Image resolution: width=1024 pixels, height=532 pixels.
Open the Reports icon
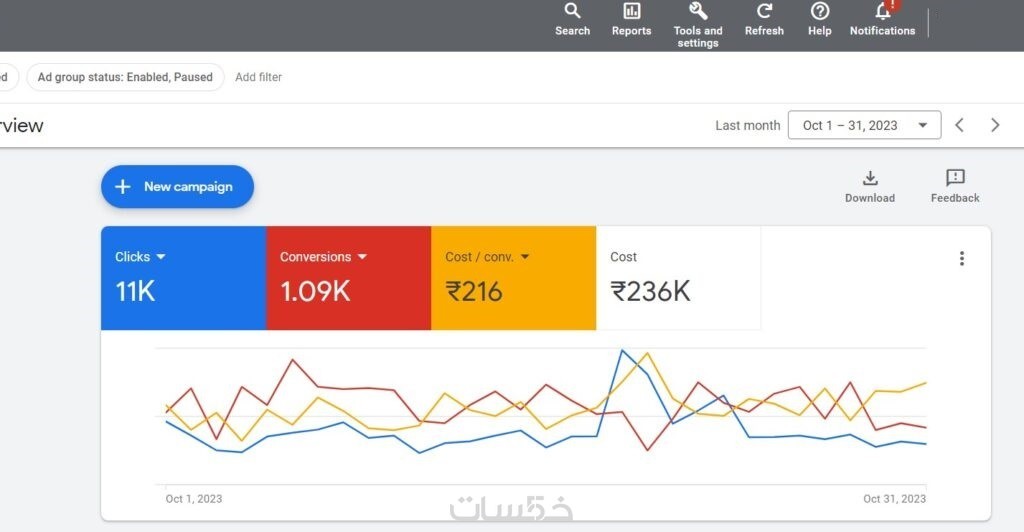(631, 20)
